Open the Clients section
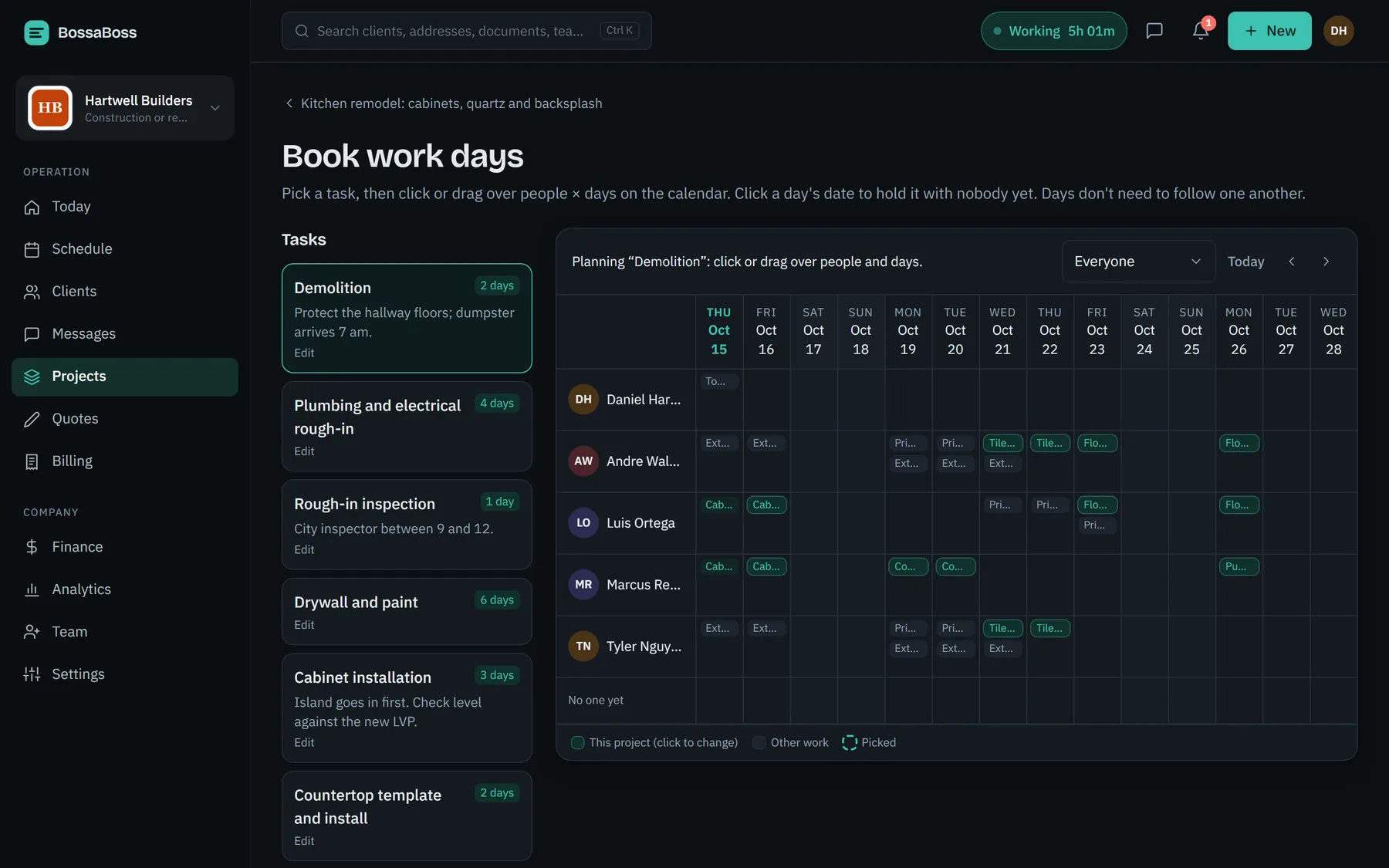The height and width of the screenshot is (868, 1389). click(125, 292)
